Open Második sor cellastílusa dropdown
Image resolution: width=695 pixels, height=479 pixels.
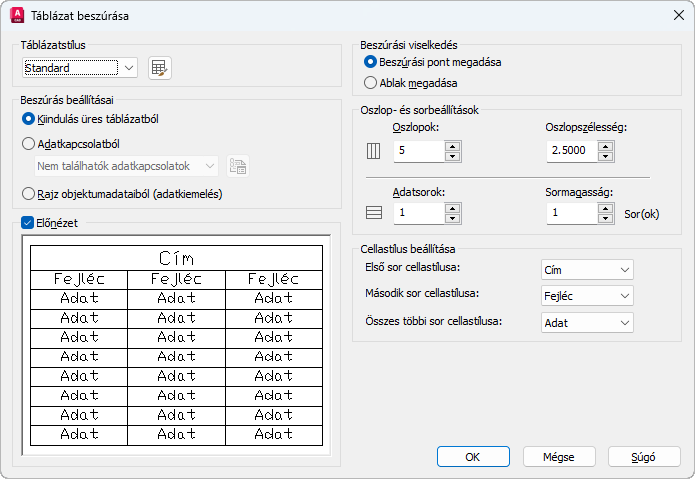586,296
